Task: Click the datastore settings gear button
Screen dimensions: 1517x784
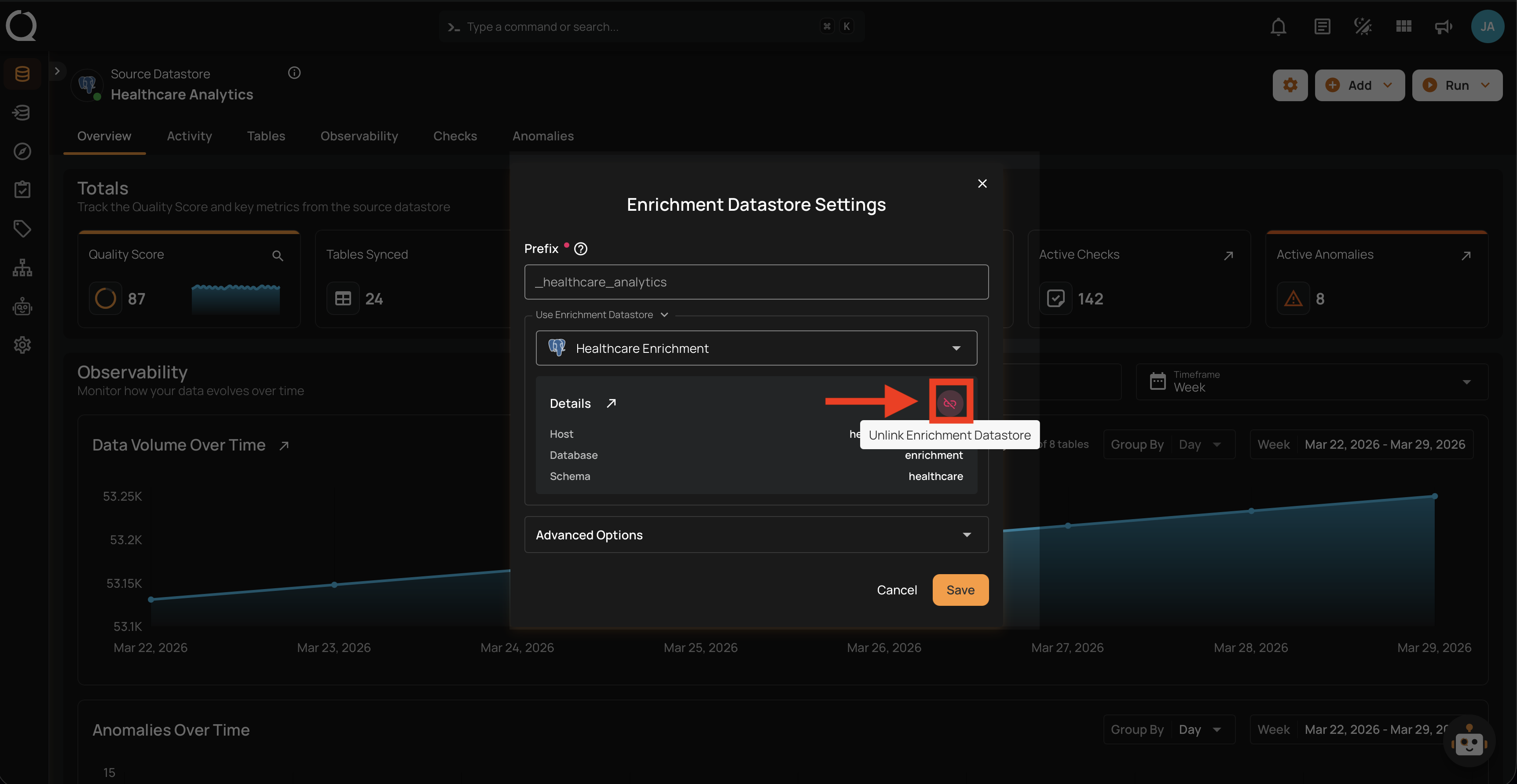Action: point(1290,85)
